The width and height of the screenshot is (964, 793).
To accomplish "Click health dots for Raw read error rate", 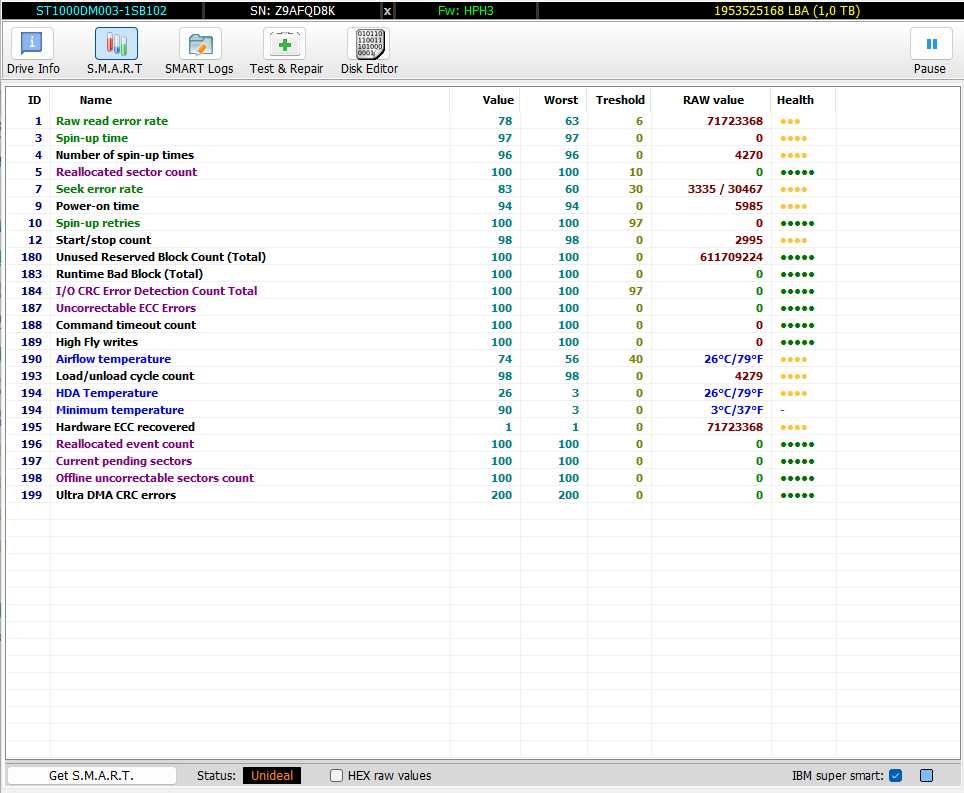I will click(790, 122).
